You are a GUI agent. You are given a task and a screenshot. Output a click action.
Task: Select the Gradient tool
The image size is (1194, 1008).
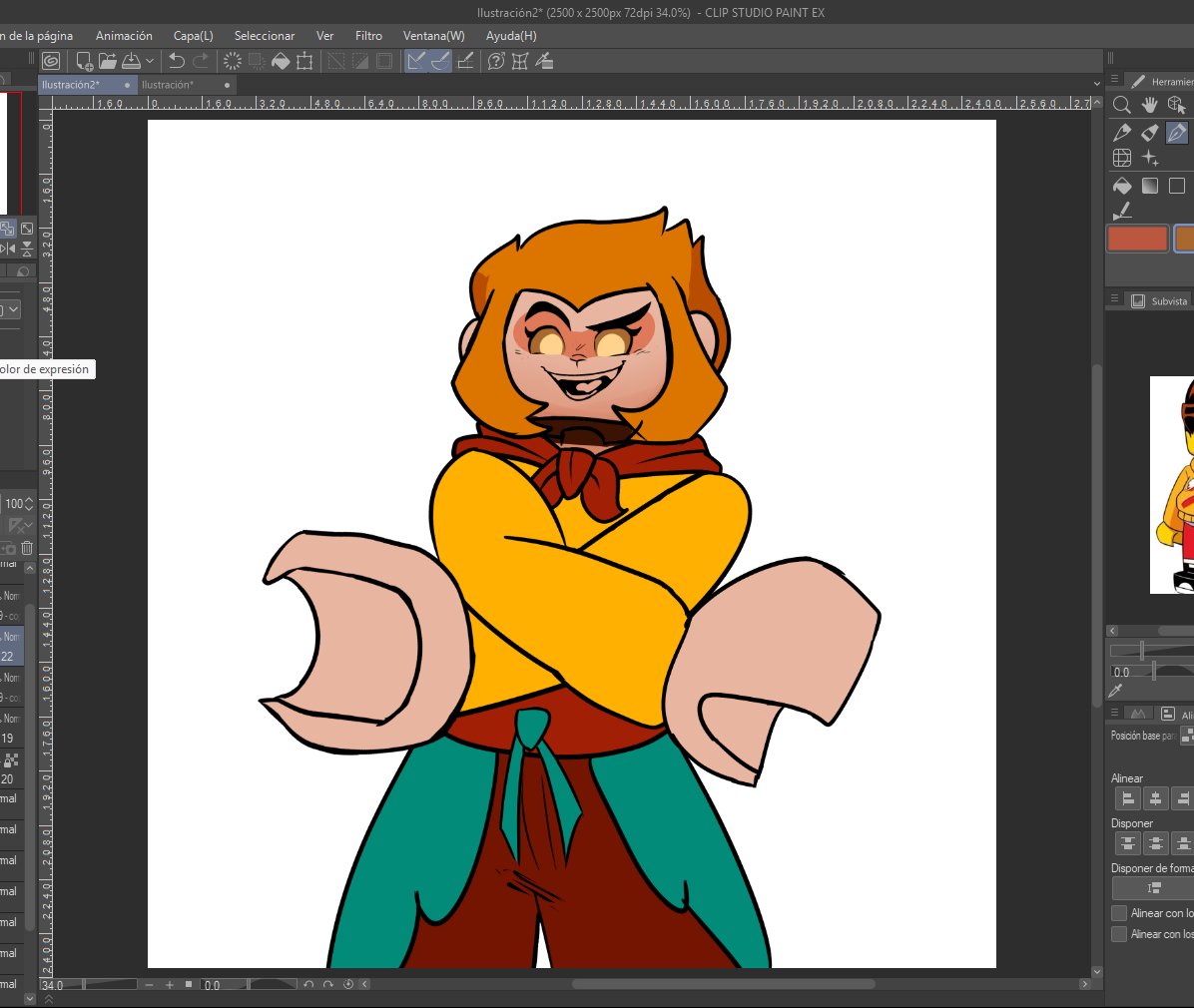click(1150, 185)
